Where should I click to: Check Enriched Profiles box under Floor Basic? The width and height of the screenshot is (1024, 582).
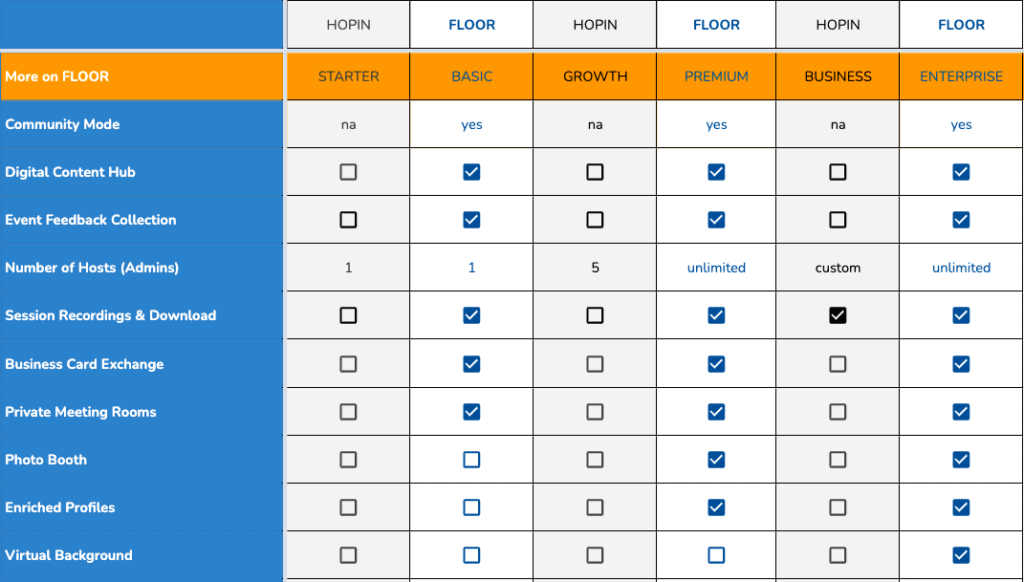472,508
